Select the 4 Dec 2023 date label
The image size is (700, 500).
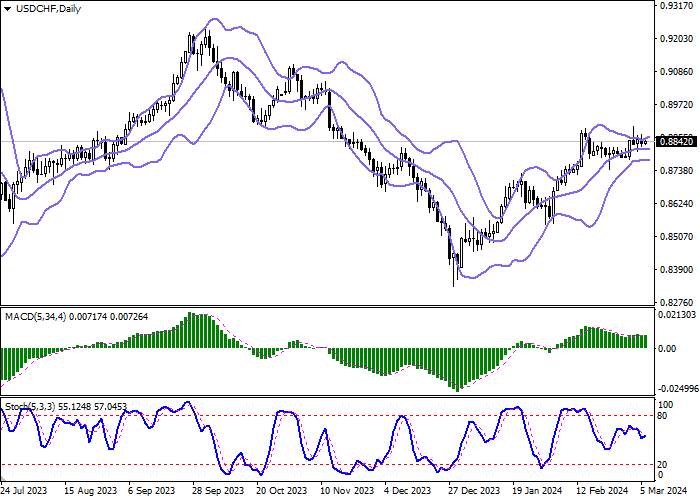408,490
